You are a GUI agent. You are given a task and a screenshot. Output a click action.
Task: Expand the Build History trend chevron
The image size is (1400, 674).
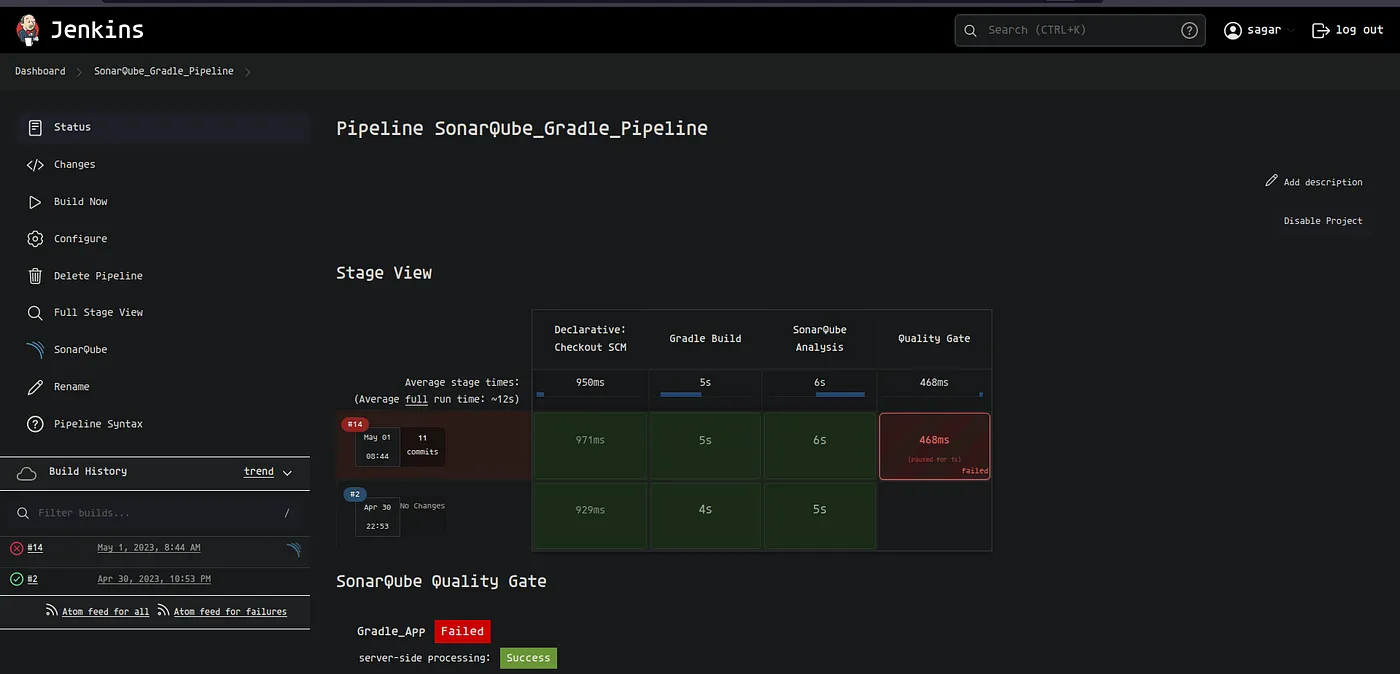(287, 472)
